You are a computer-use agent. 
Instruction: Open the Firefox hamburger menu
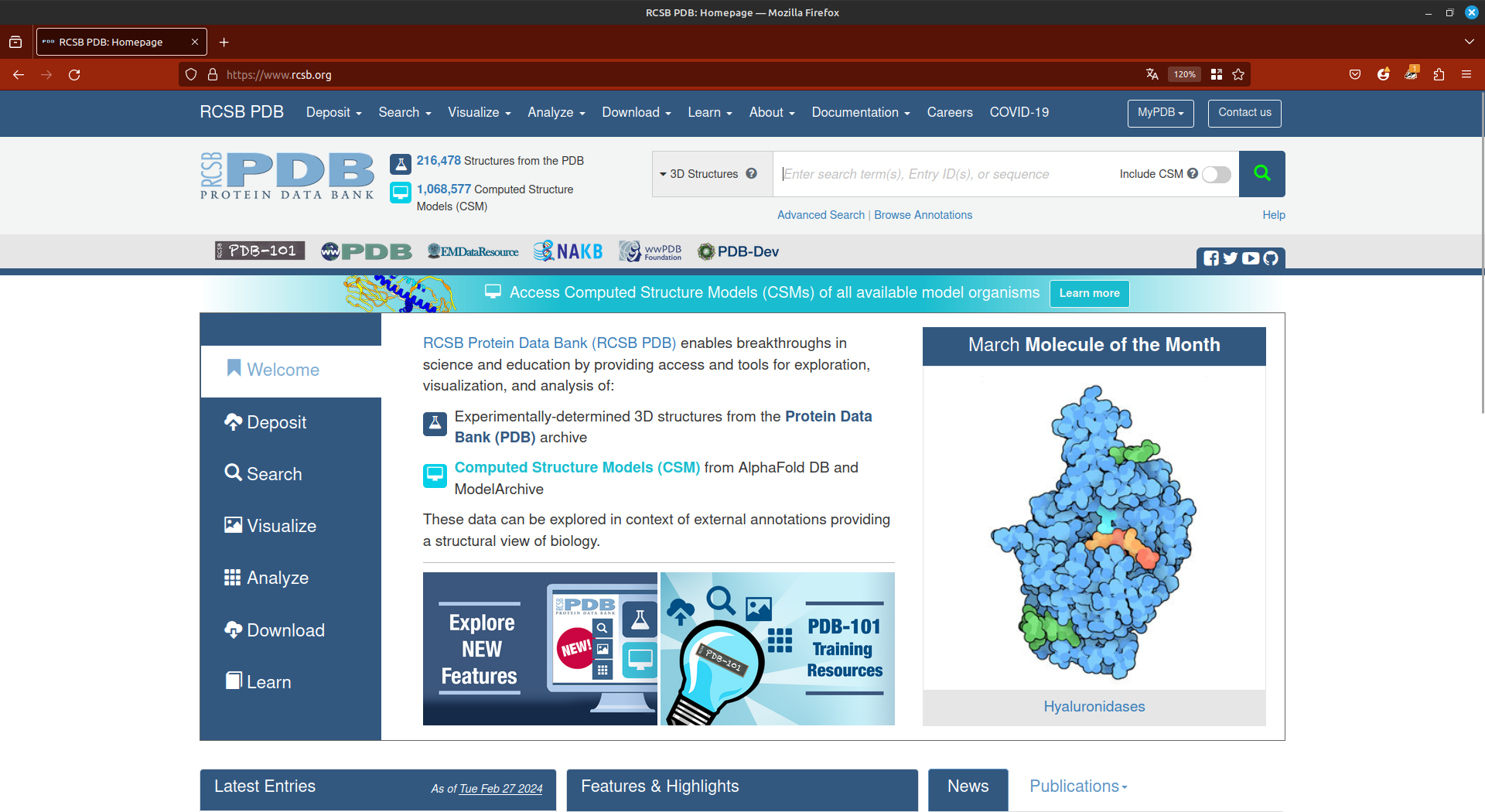pyautogui.click(x=1466, y=75)
